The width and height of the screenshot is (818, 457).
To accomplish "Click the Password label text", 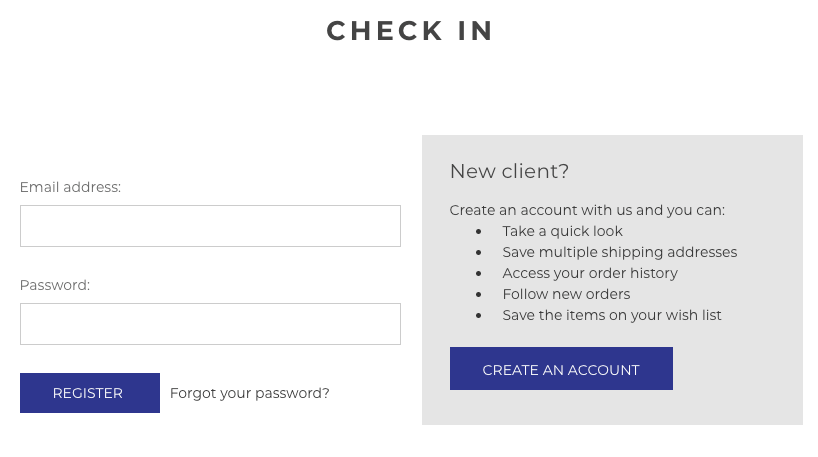I will (x=55, y=285).
